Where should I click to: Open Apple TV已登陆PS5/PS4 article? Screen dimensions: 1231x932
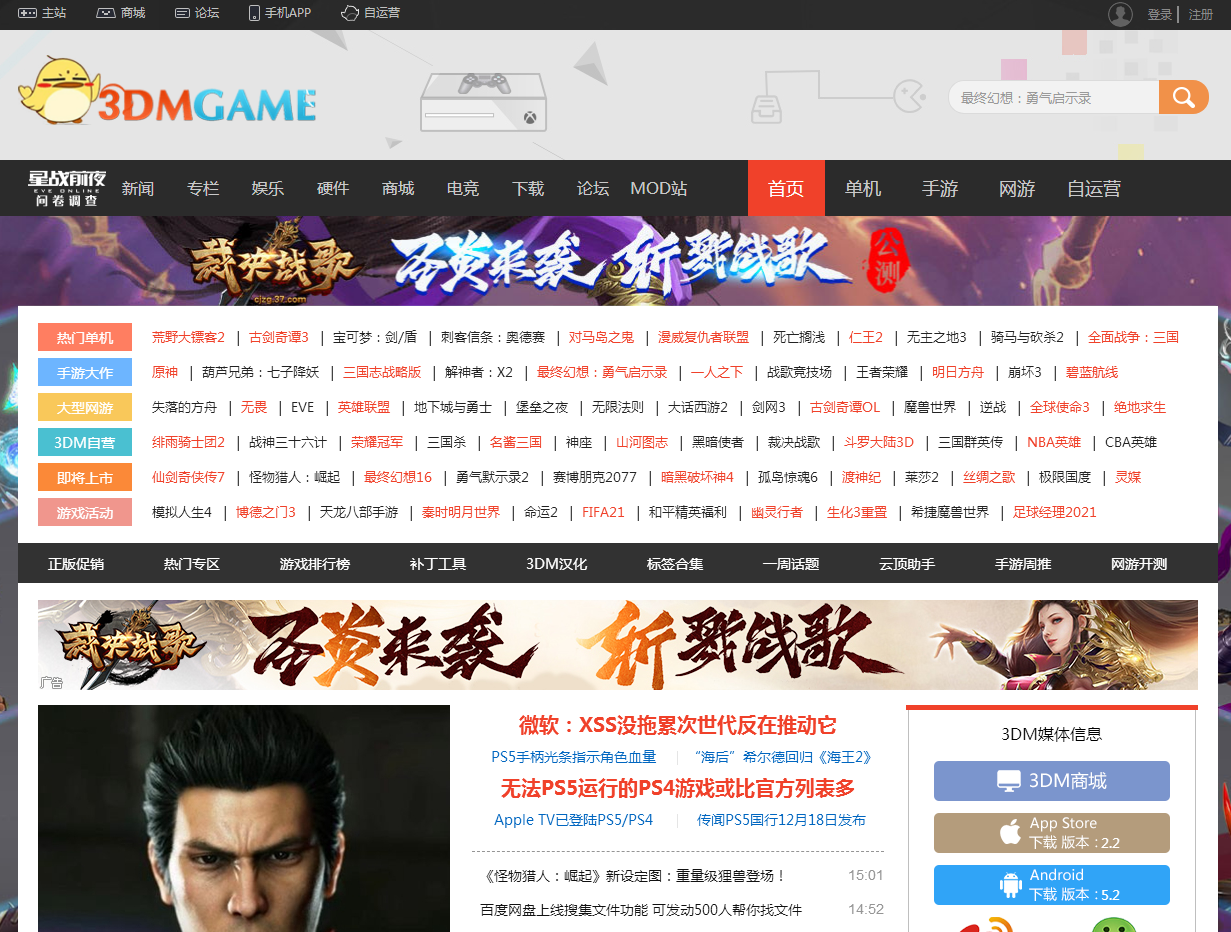pos(573,820)
